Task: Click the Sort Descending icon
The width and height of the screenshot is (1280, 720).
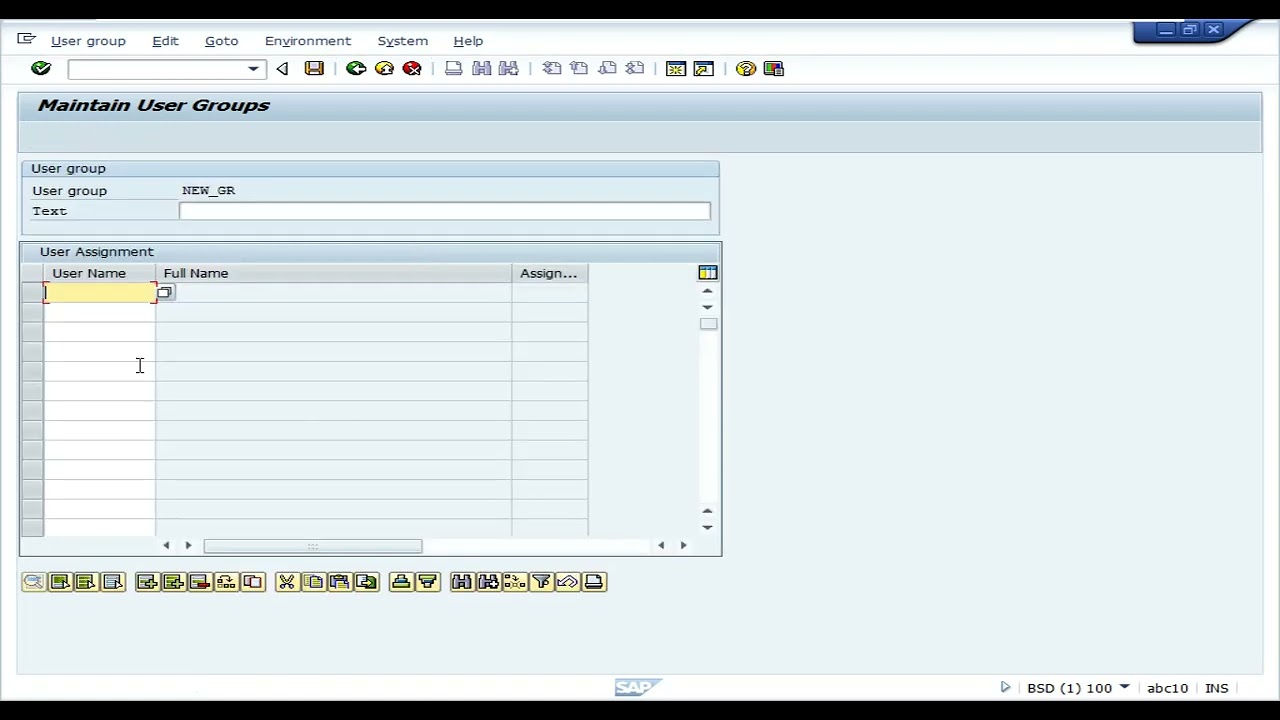Action: 427,582
